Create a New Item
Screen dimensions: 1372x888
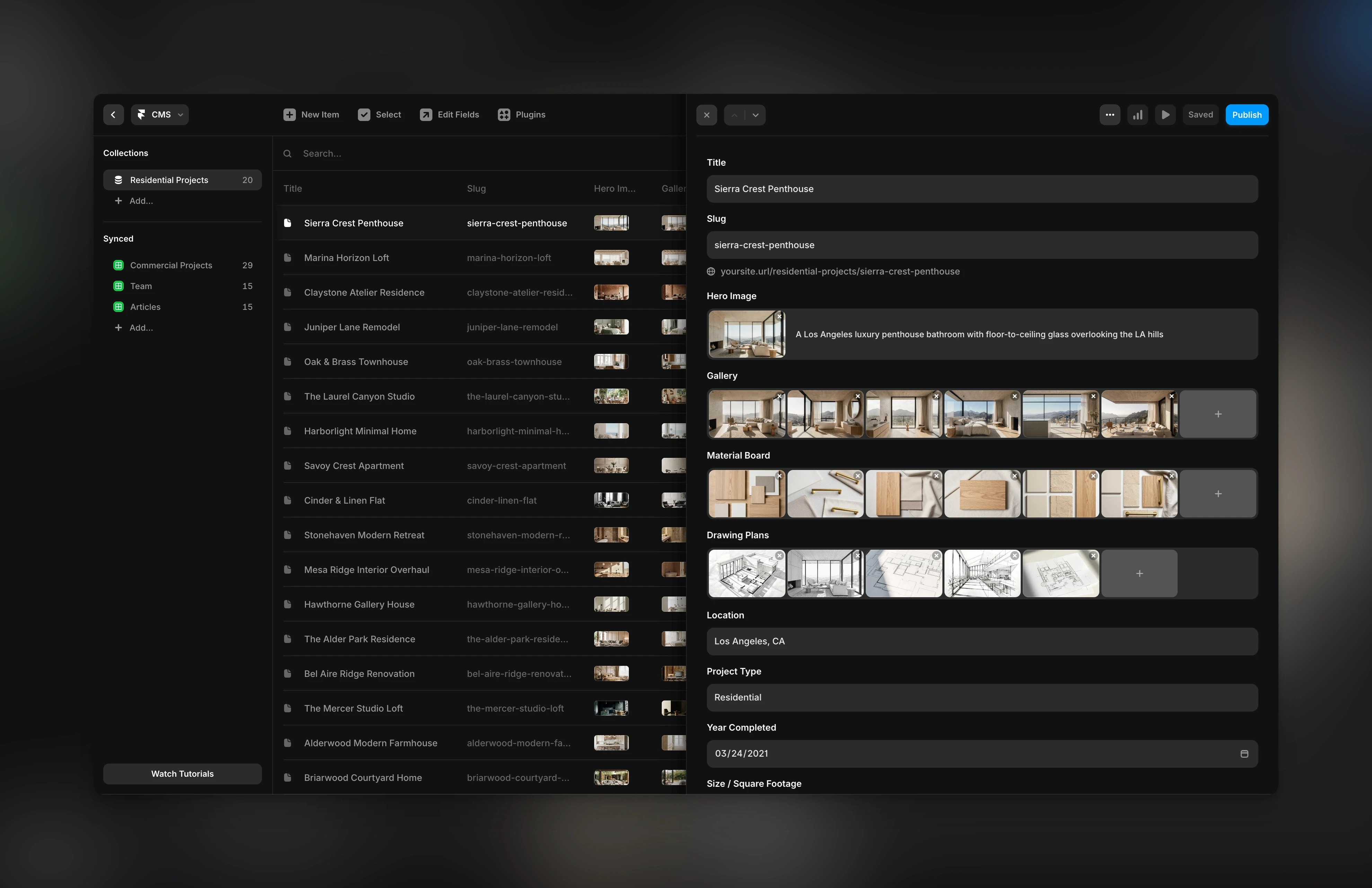(311, 114)
